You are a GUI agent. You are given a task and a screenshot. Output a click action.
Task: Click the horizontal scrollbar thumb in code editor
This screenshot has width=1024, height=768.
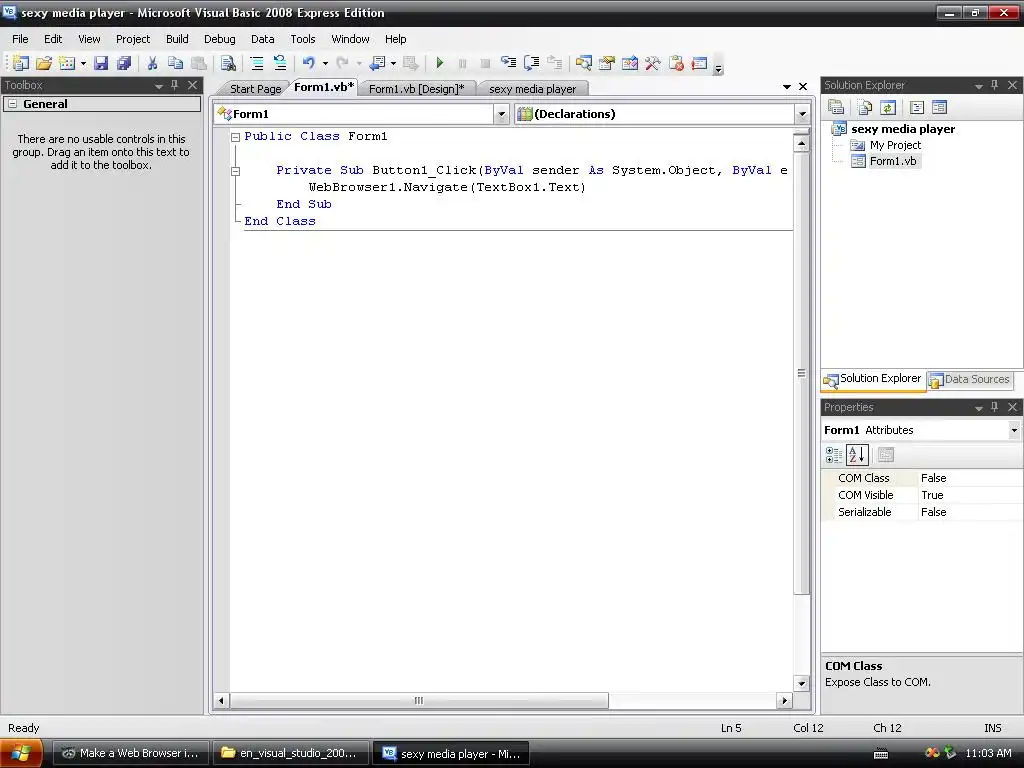(x=419, y=701)
